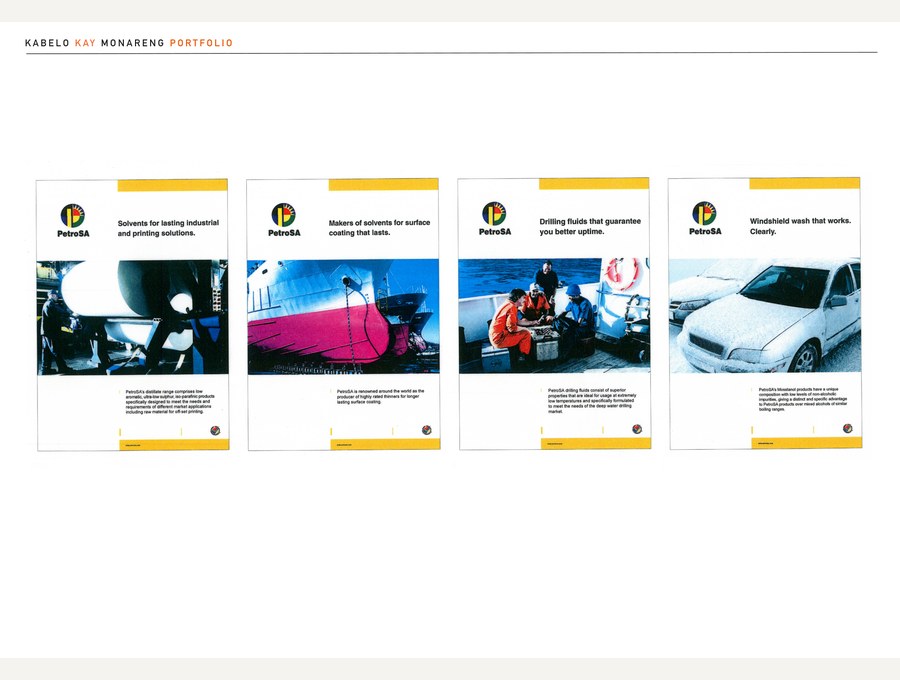This screenshot has width=900, height=680.
Task: Click headline 'Solvents for lasting industrial and printing solutions.'
Action: point(168,228)
